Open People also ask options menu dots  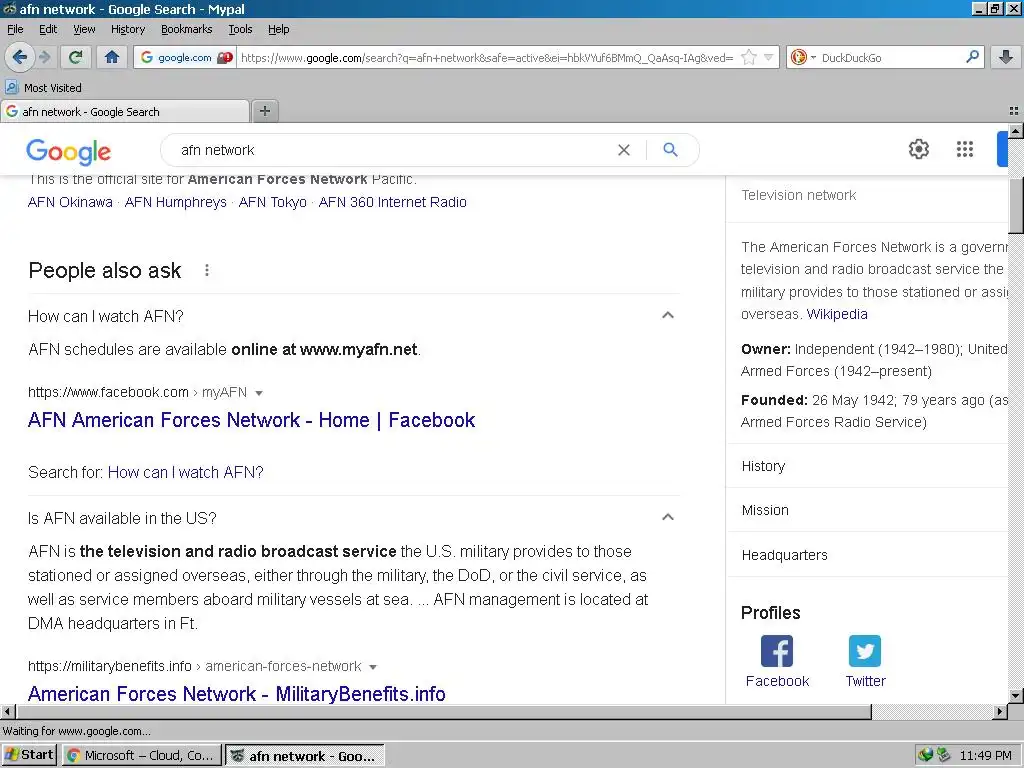pyautogui.click(x=207, y=270)
